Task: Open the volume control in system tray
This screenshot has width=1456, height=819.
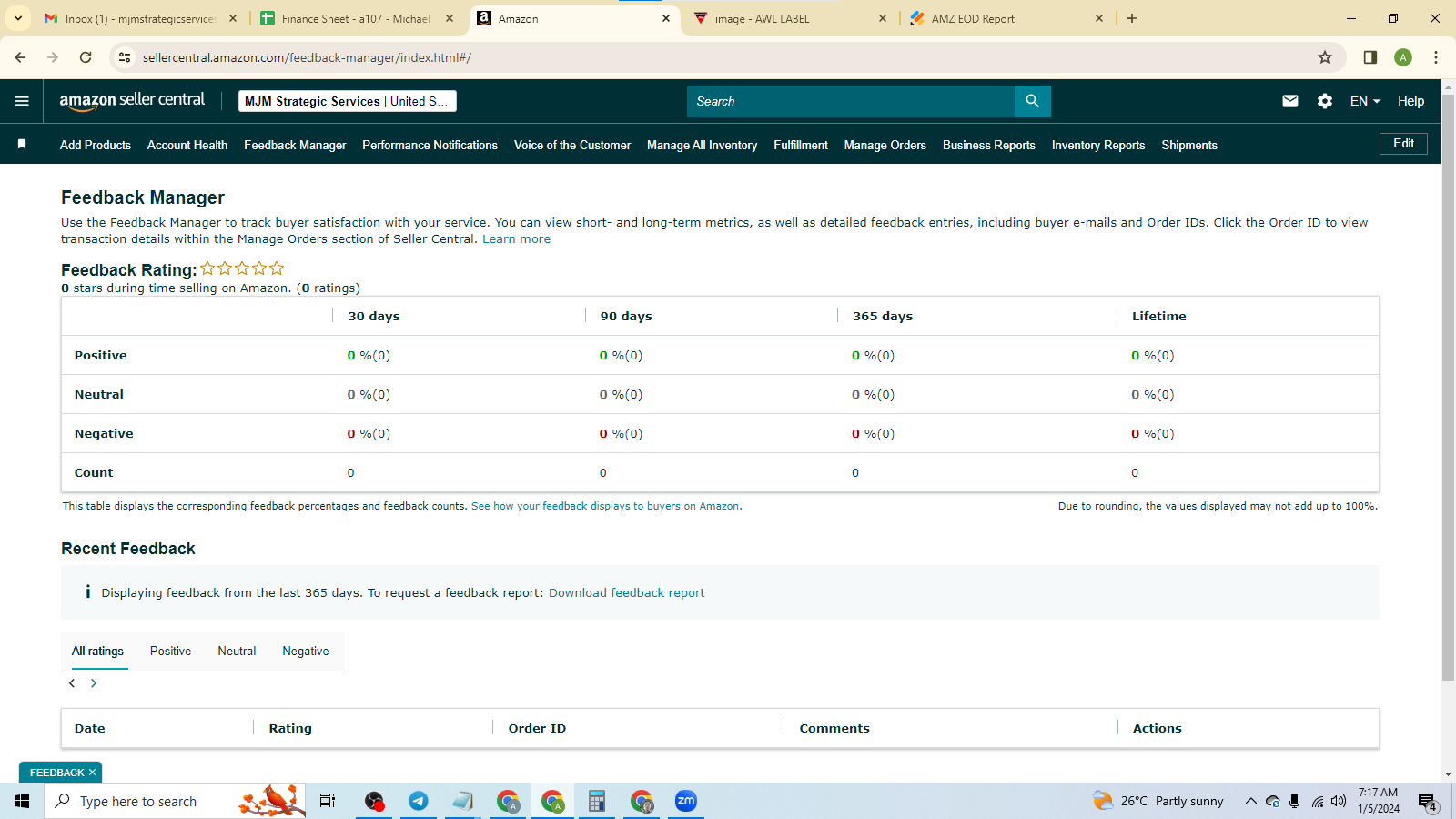Action: (x=1339, y=801)
